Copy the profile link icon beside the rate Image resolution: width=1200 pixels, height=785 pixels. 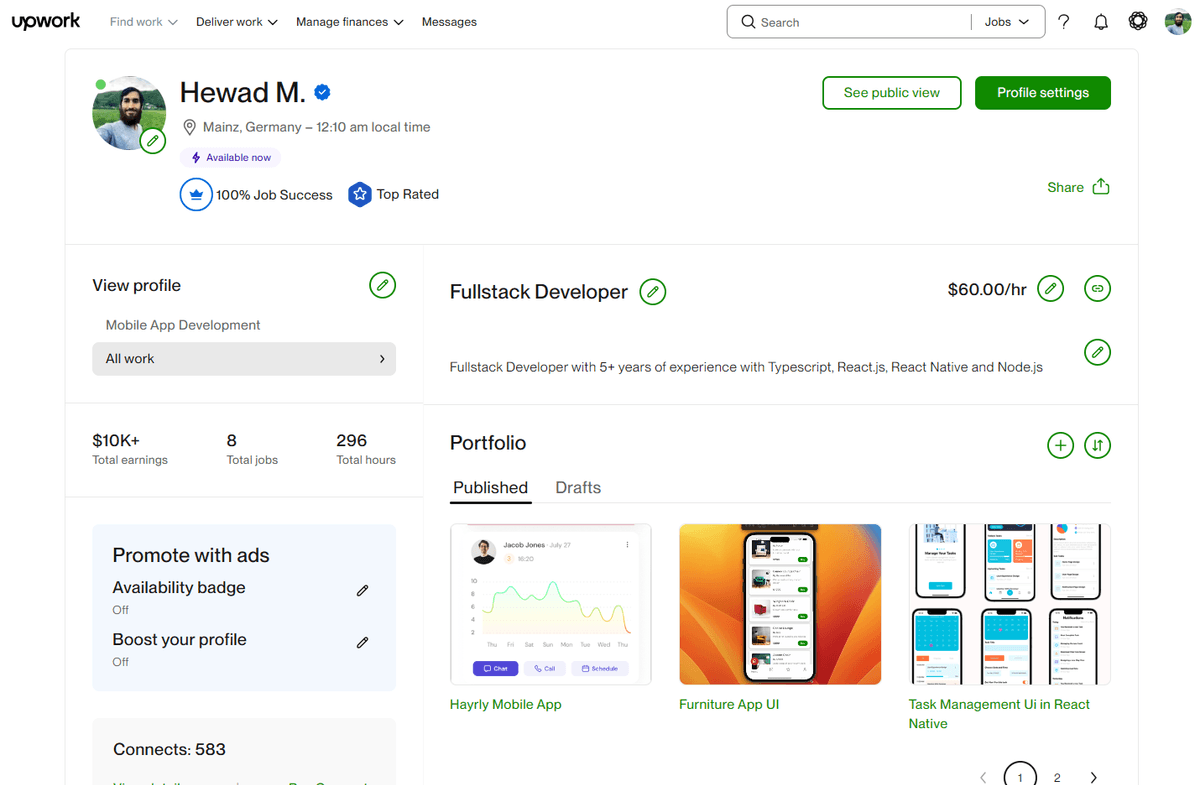point(1097,288)
